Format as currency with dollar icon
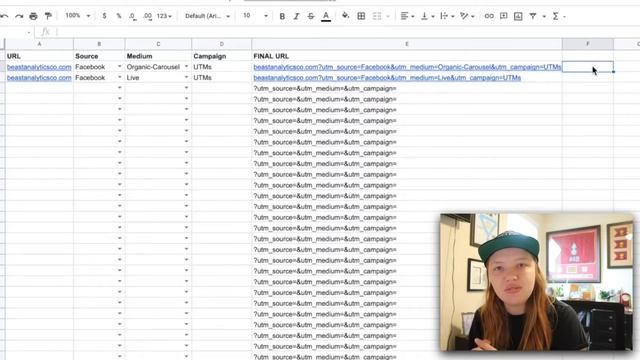Screen dimensions: 640x360 (104, 16)
